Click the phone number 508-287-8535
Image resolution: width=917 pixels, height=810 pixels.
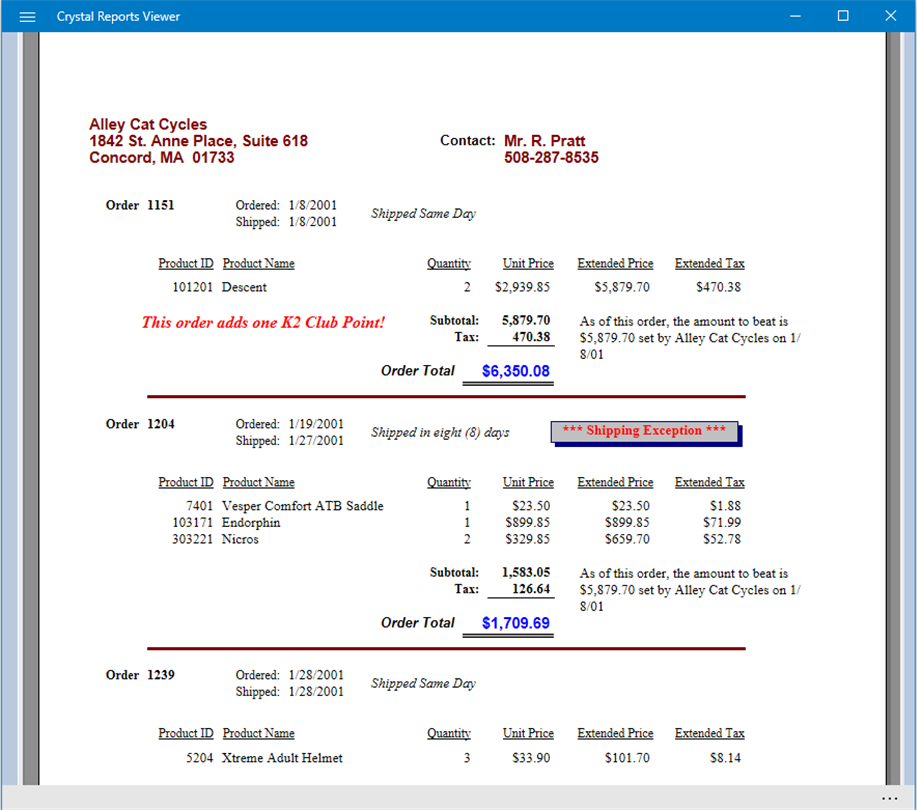coord(551,158)
